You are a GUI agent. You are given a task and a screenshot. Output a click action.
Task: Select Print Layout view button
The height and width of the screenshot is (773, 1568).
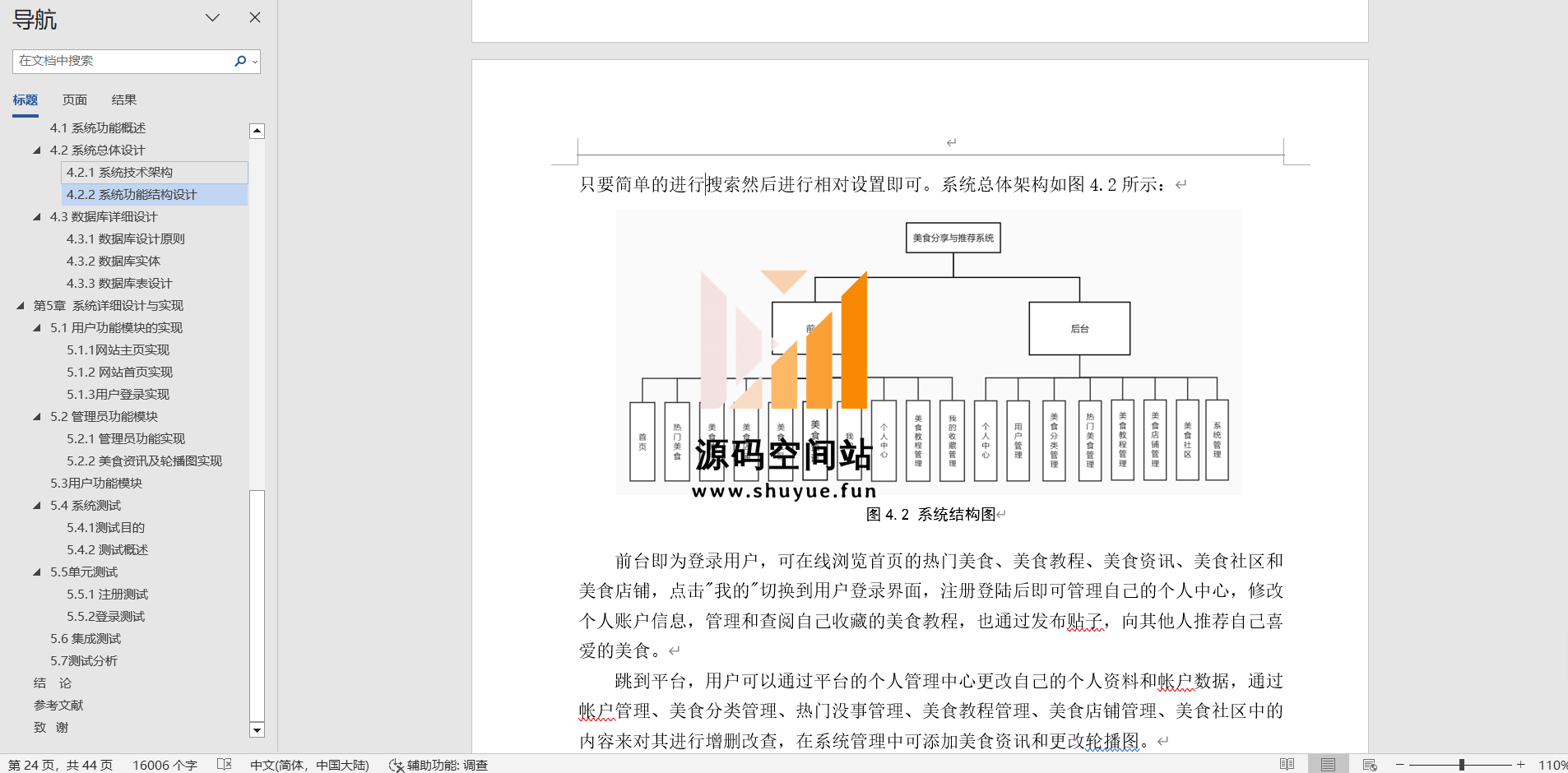click(1328, 764)
